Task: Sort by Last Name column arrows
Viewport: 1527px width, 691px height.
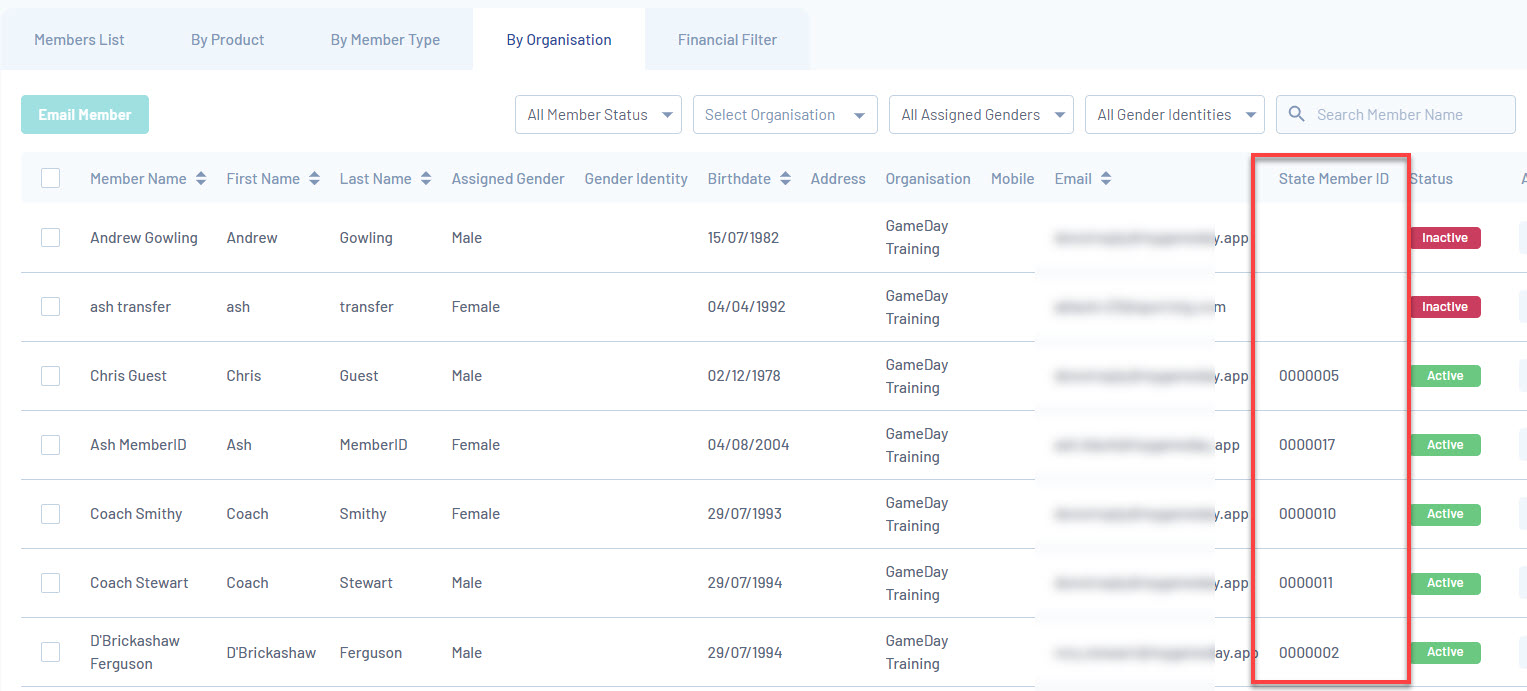Action: 426,179
